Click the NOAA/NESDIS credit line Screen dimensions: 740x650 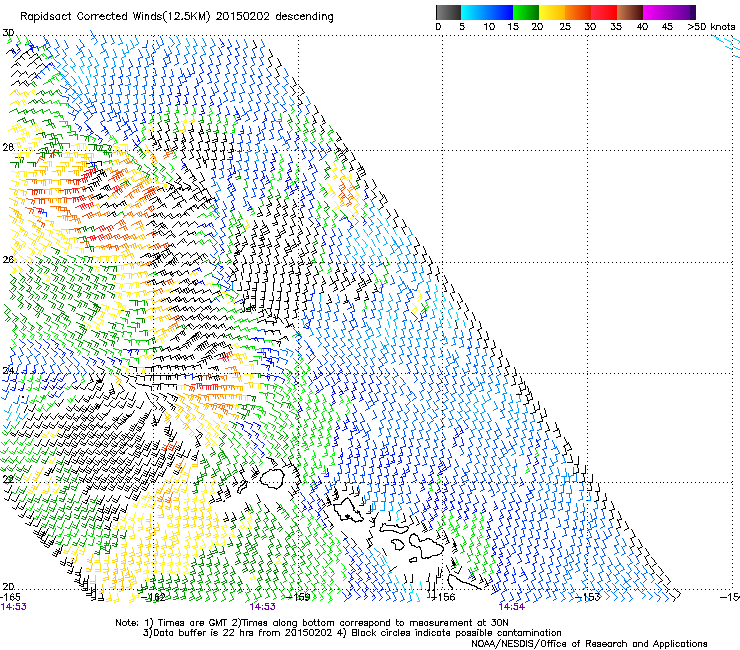tap(589, 643)
